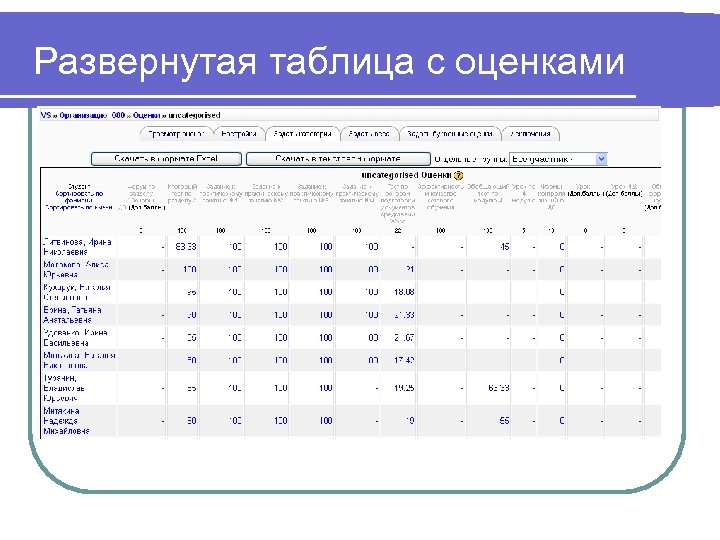
Task: Open student Ерина, Татьяна Анатольевна
Action: (73, 315)
